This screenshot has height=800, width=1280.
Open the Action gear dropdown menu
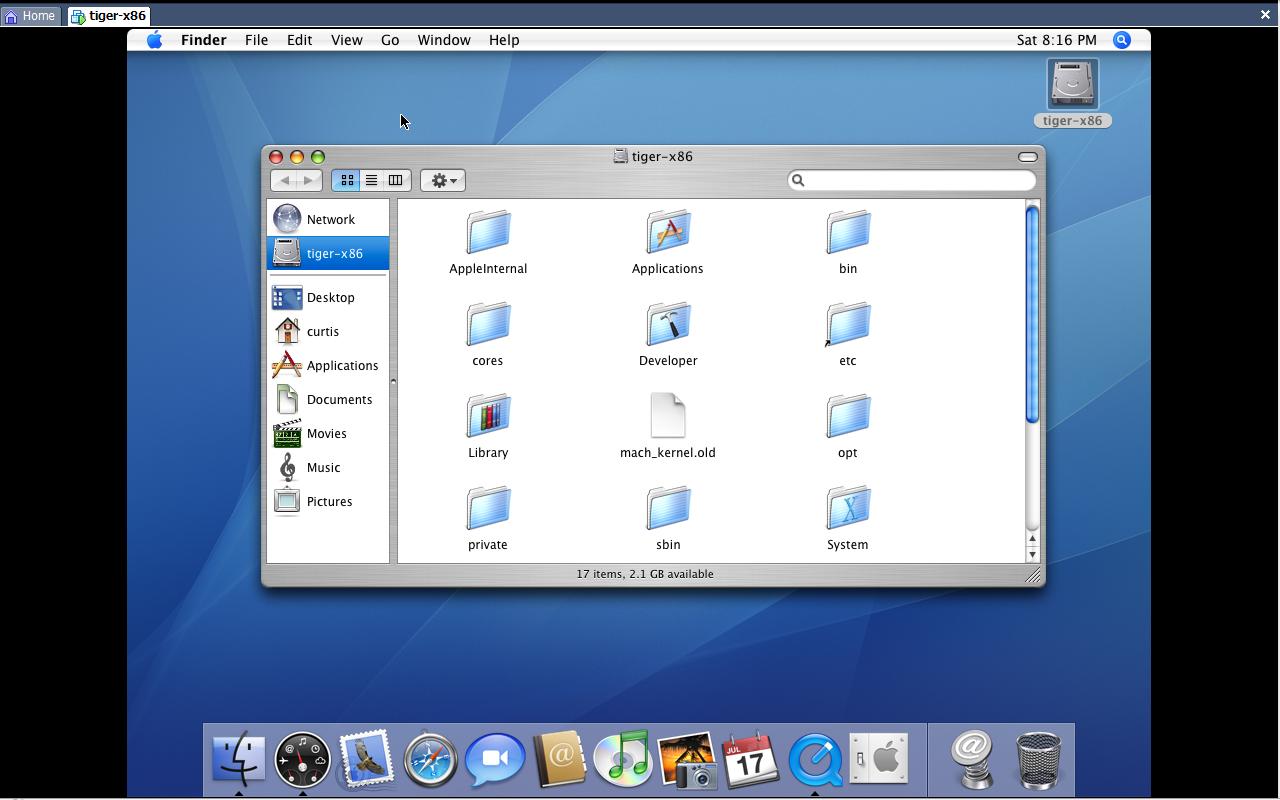tap(443, 180)
